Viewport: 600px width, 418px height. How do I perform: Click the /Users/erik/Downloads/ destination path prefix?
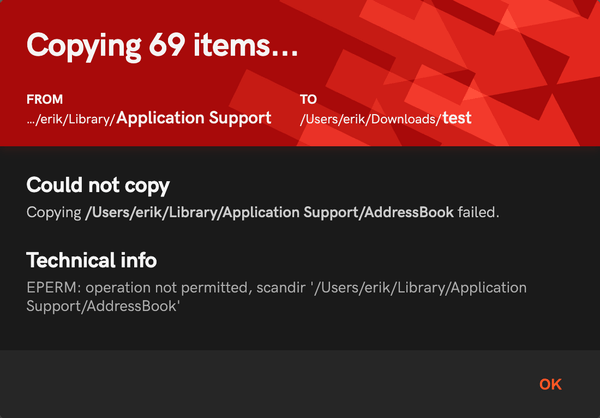pos(371,119)
